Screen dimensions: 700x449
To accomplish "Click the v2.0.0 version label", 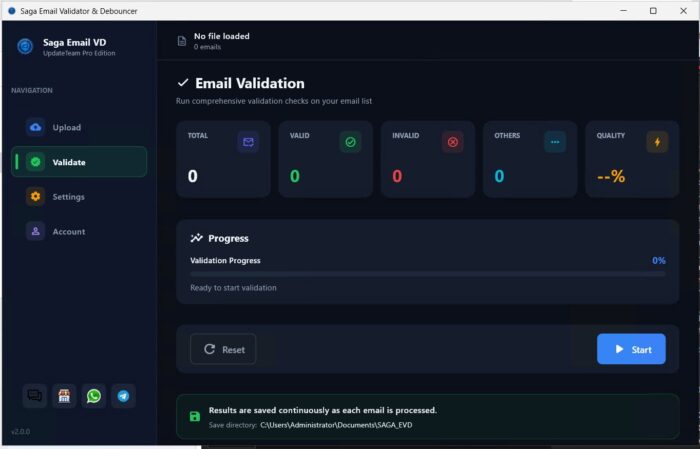I will click(21, 432).
